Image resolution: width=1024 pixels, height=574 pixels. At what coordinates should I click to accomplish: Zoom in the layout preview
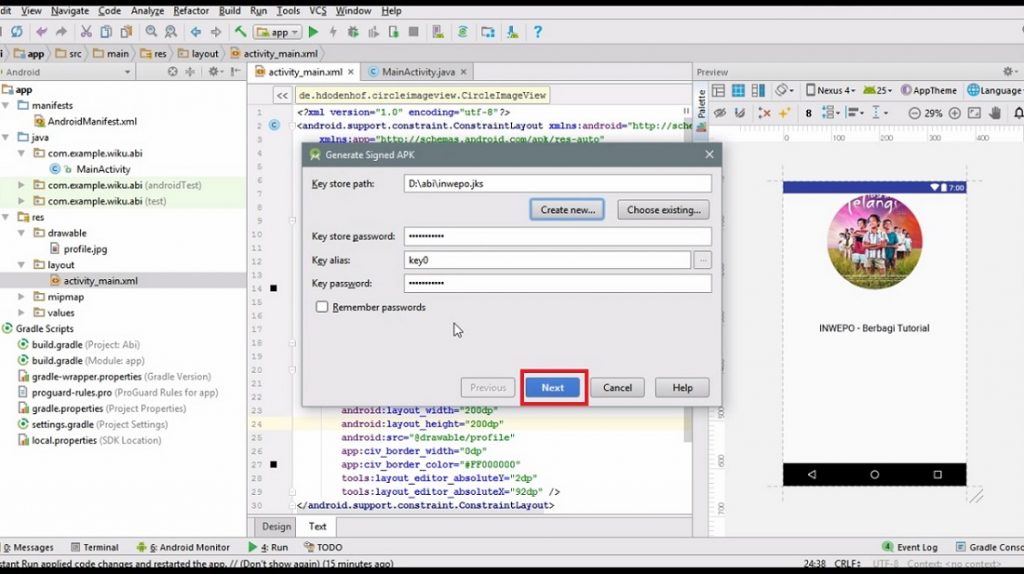point(954,113)
